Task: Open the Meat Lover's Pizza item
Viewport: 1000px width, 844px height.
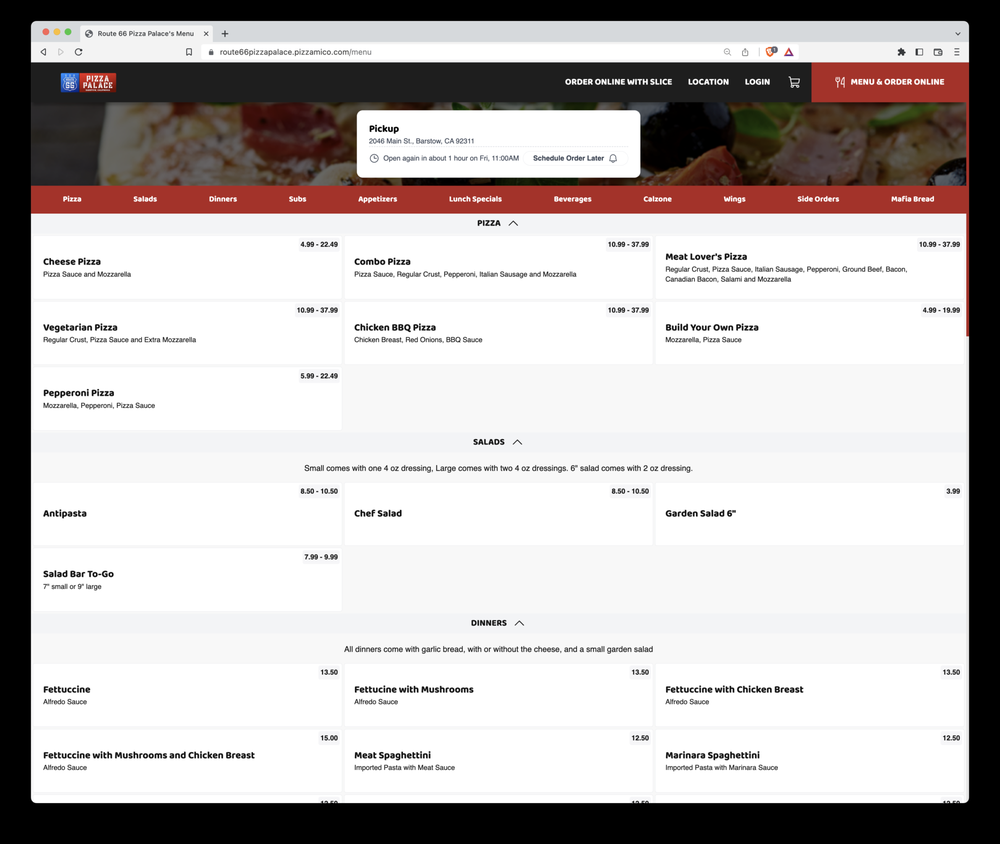Action: tap(810, 267)
